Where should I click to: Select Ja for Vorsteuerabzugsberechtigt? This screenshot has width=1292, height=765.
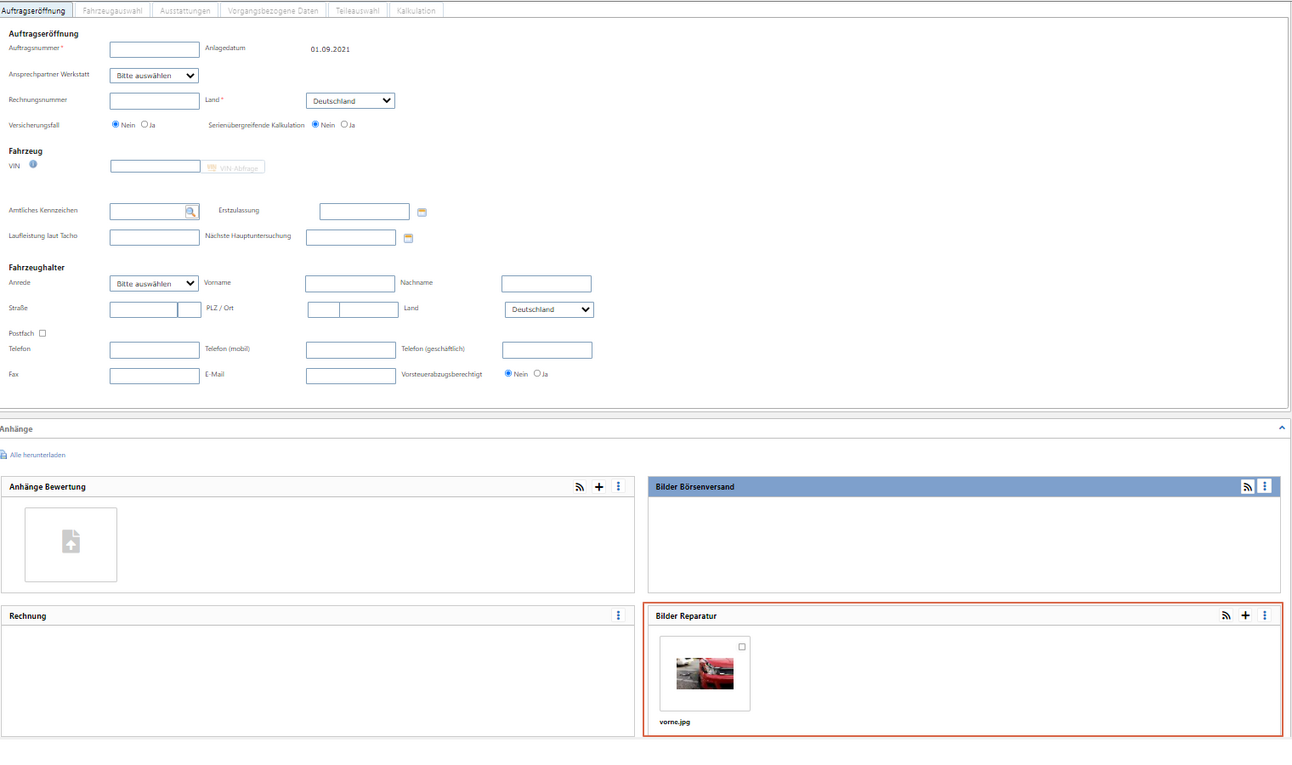click(x=537, y=374)
